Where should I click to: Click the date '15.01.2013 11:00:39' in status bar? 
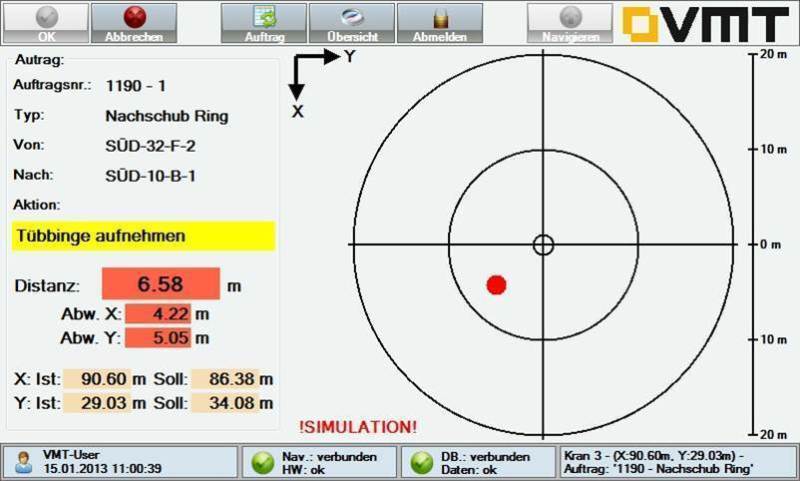coord(102,469)
